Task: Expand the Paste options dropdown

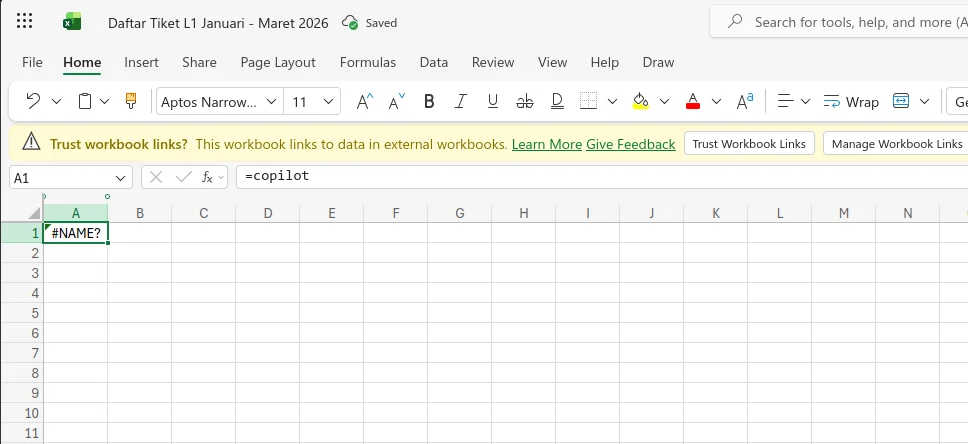Action: click(104, 101)
